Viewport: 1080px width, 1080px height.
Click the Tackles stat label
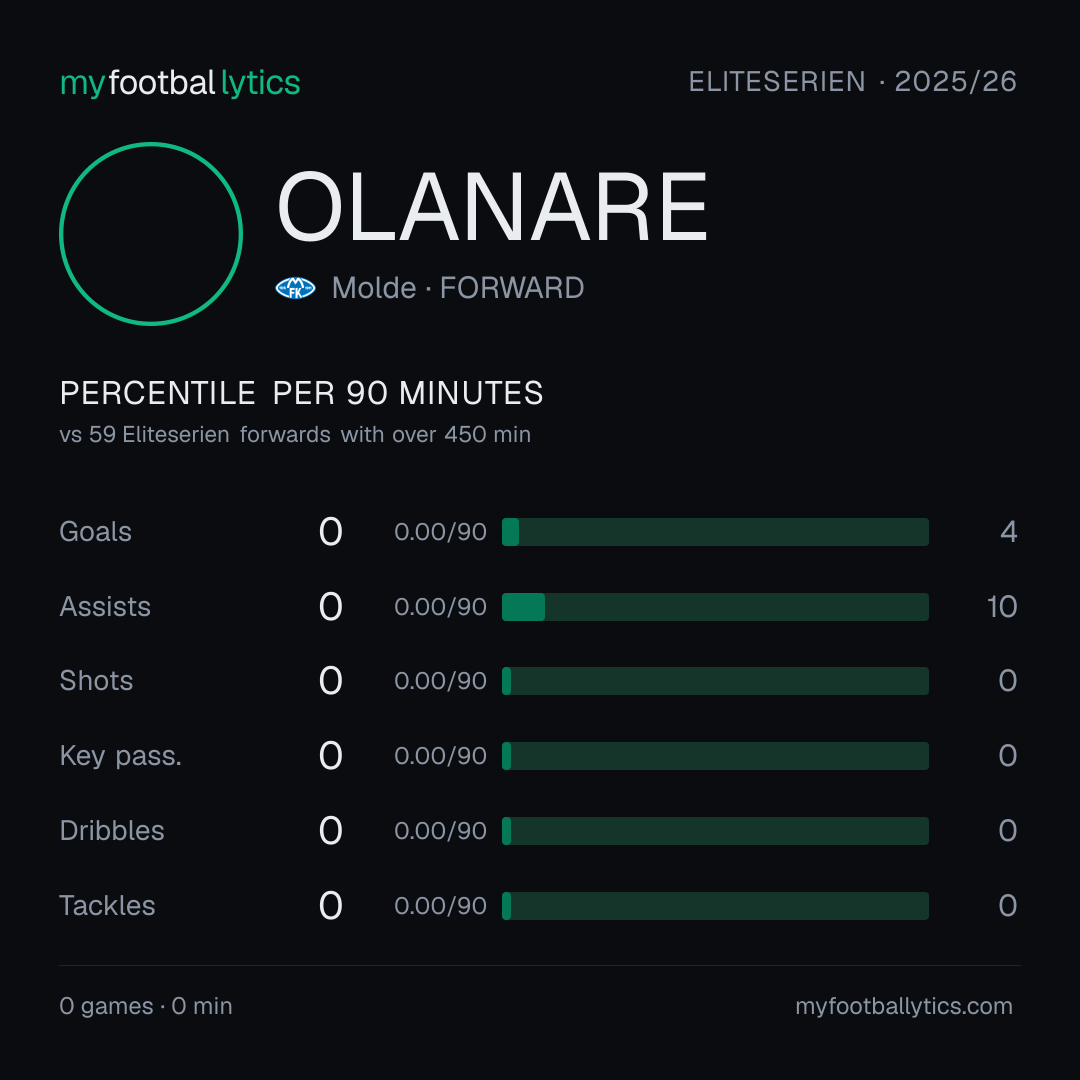click(107, 906)
